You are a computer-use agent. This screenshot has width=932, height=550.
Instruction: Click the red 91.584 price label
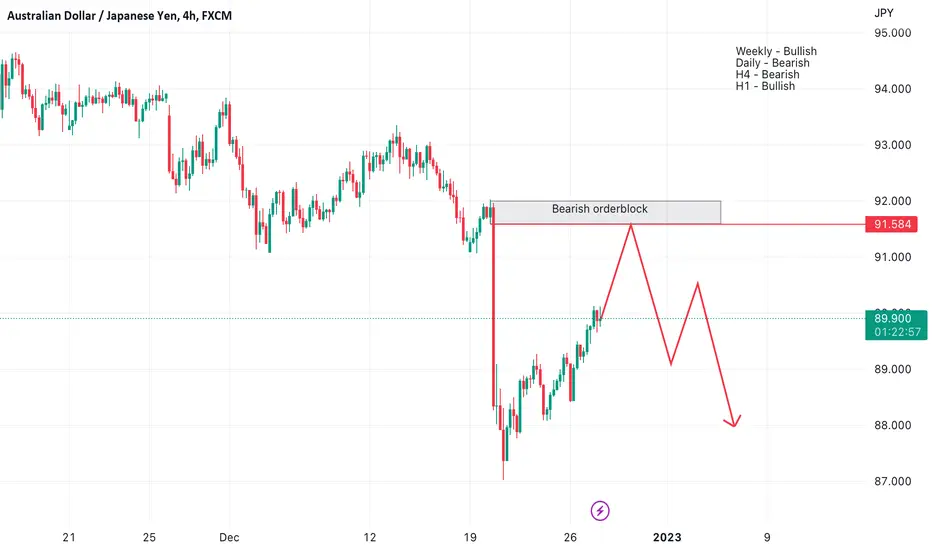tap(892, 224)
